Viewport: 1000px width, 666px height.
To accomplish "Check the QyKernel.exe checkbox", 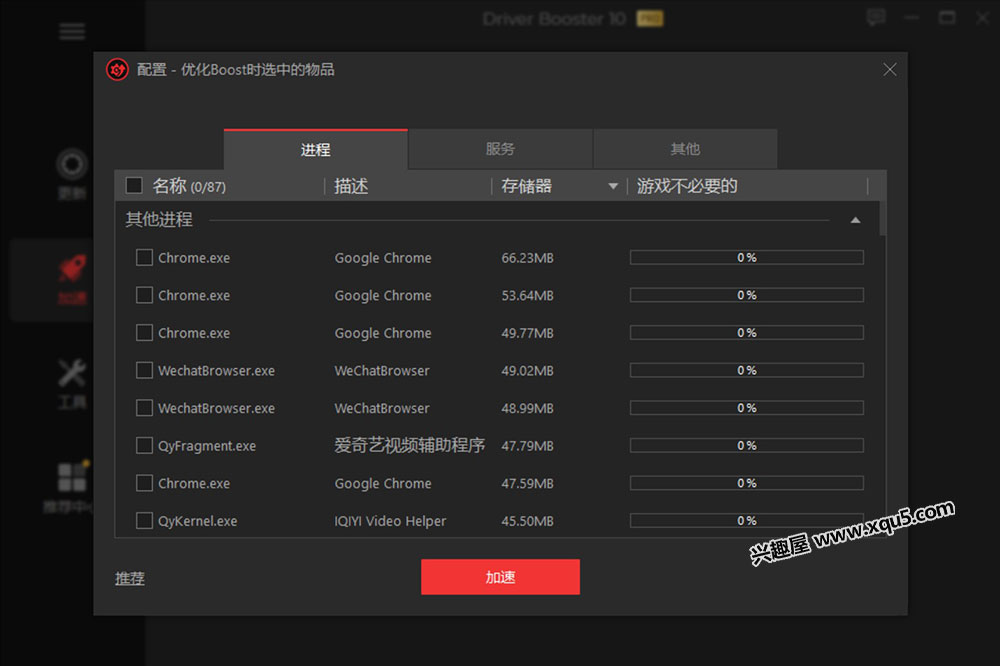I will (x=144, y=521).
